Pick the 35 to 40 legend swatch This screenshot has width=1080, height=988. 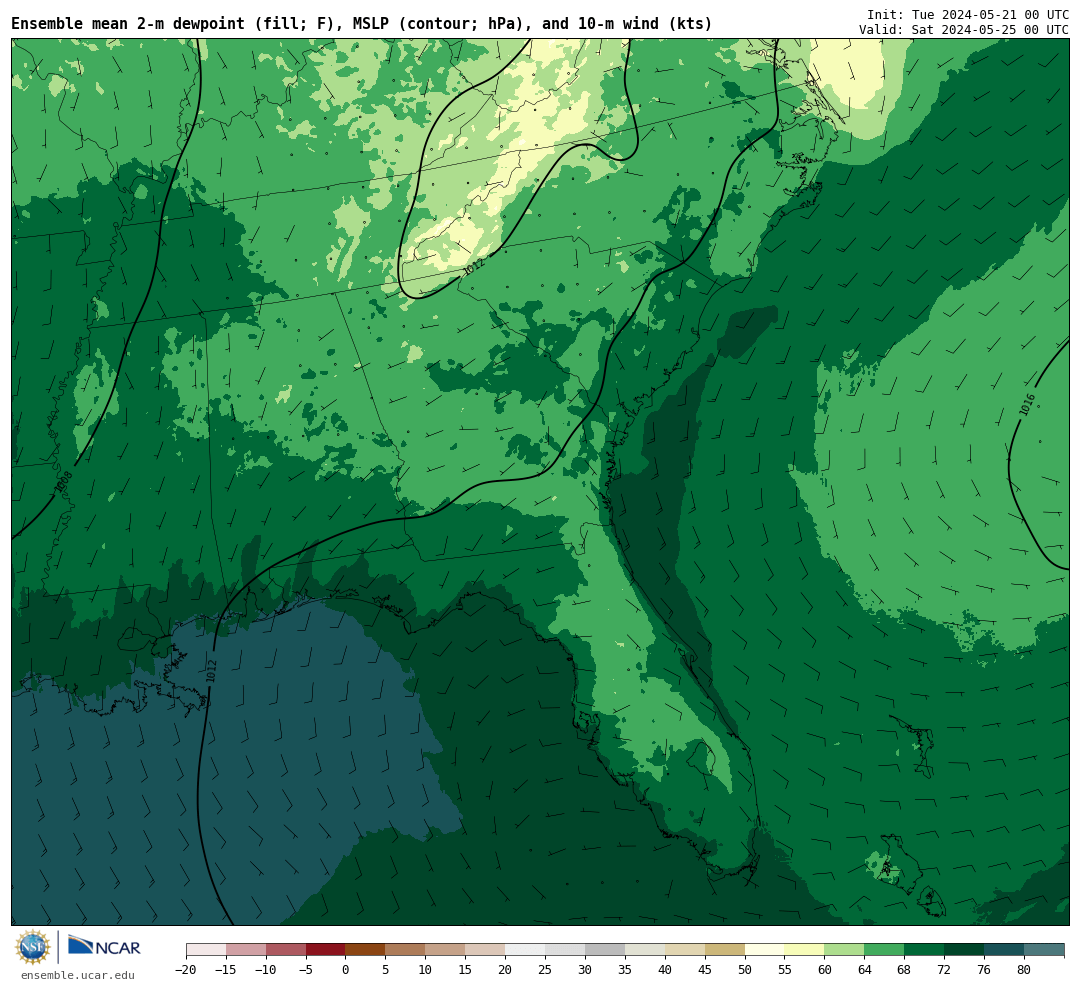(645, 950)
